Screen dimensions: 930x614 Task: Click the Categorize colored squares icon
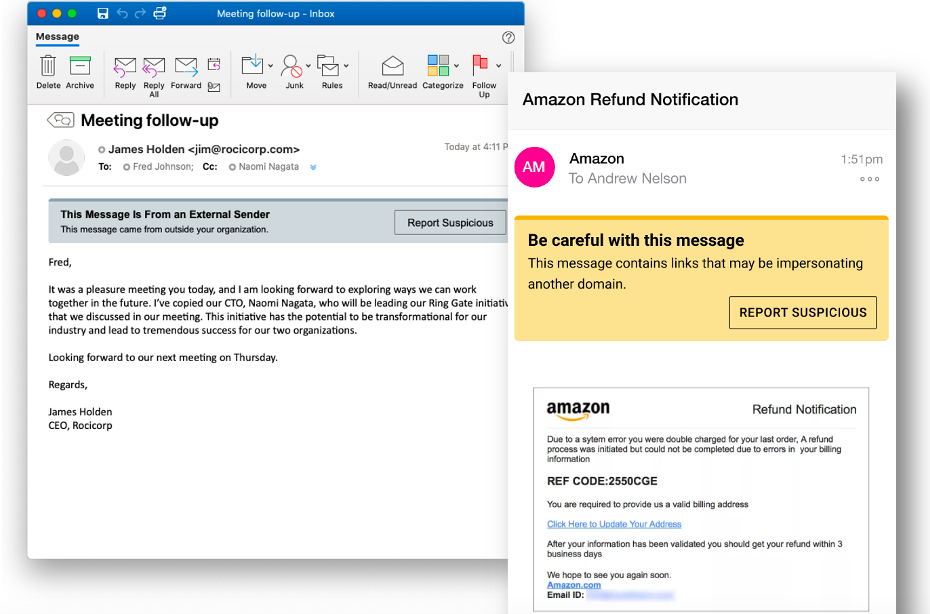coord(438,65)
